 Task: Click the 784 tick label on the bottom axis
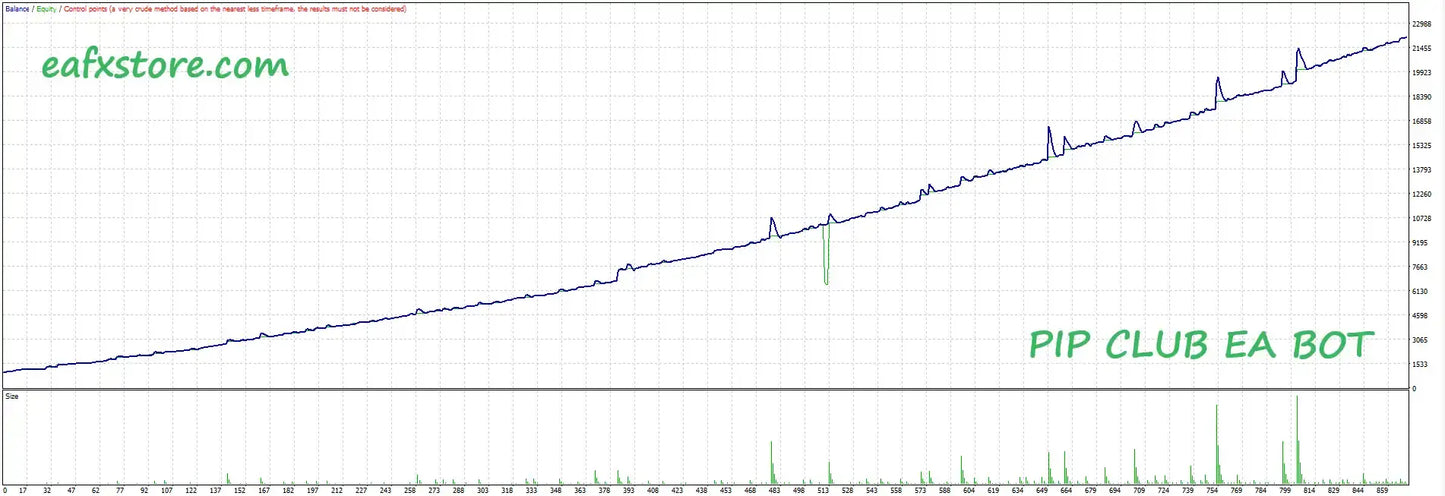tap(1261, 491)
